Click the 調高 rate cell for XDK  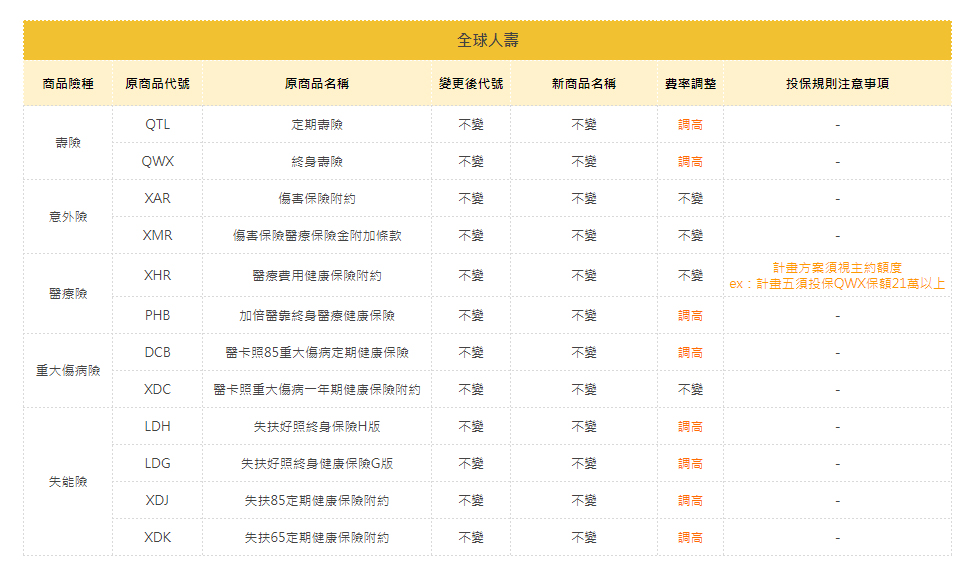tap(690, 537)
